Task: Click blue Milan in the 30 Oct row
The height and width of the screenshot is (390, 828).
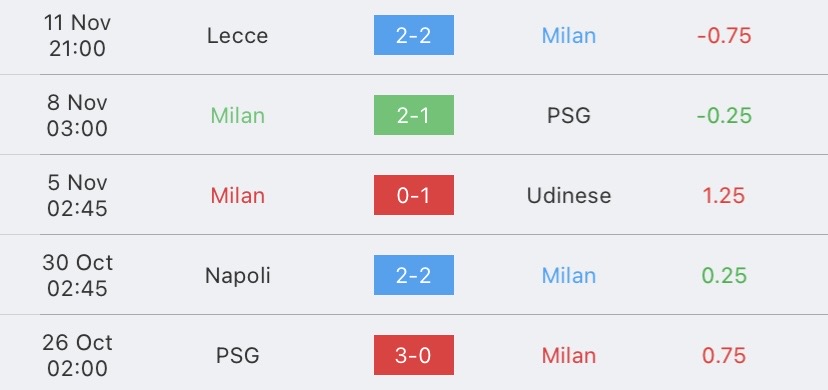Action: tap(569, 276)
